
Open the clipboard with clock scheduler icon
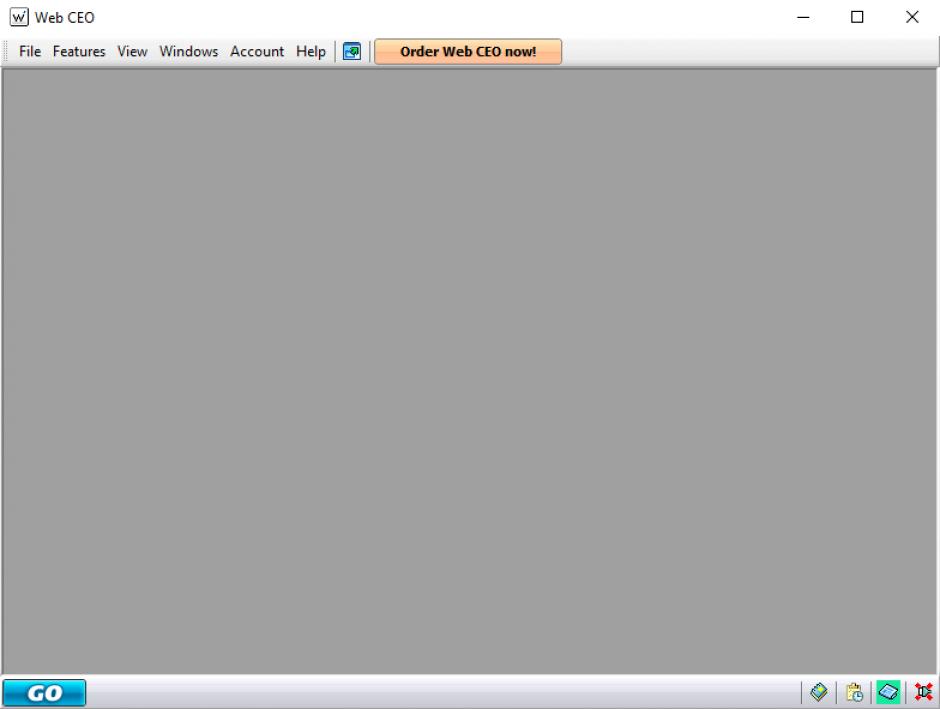854,692
